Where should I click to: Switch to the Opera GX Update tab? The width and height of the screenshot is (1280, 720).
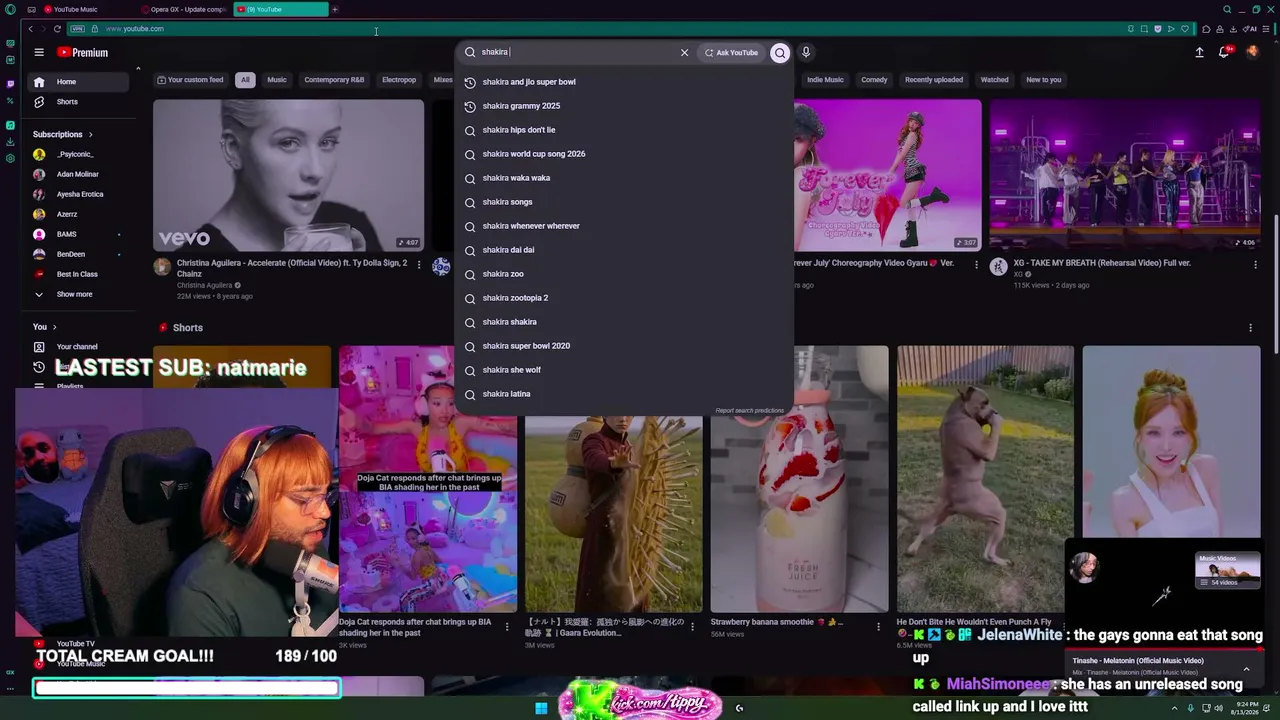186,9
